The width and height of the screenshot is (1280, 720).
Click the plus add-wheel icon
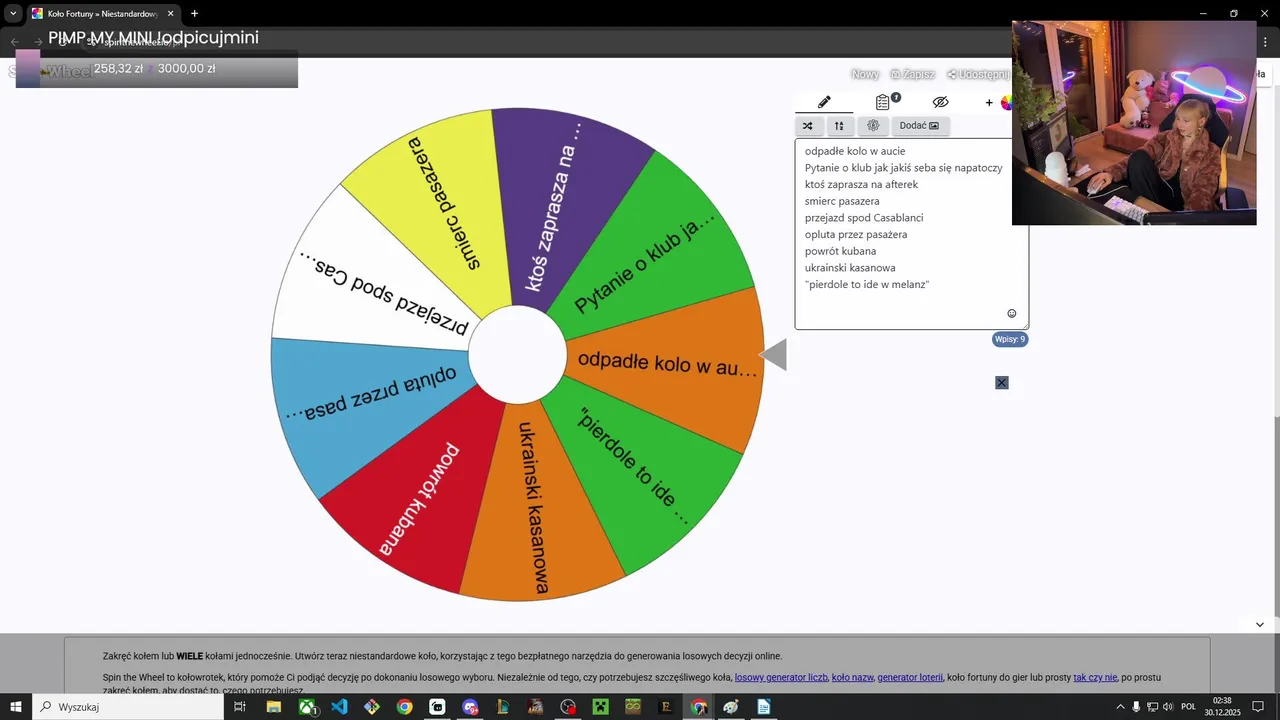(989, 102)
